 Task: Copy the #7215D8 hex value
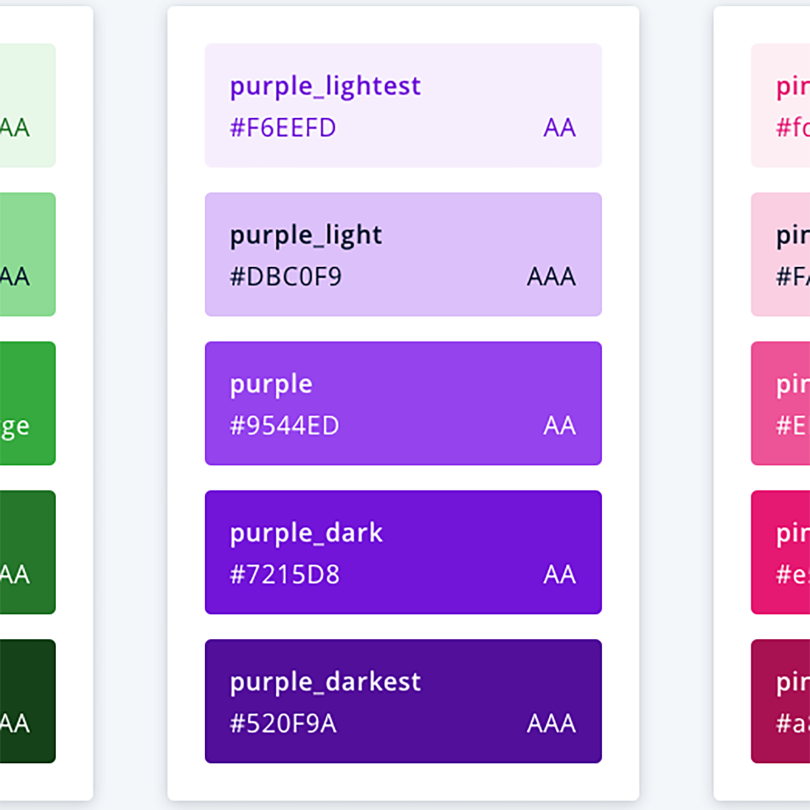[285, 575]
